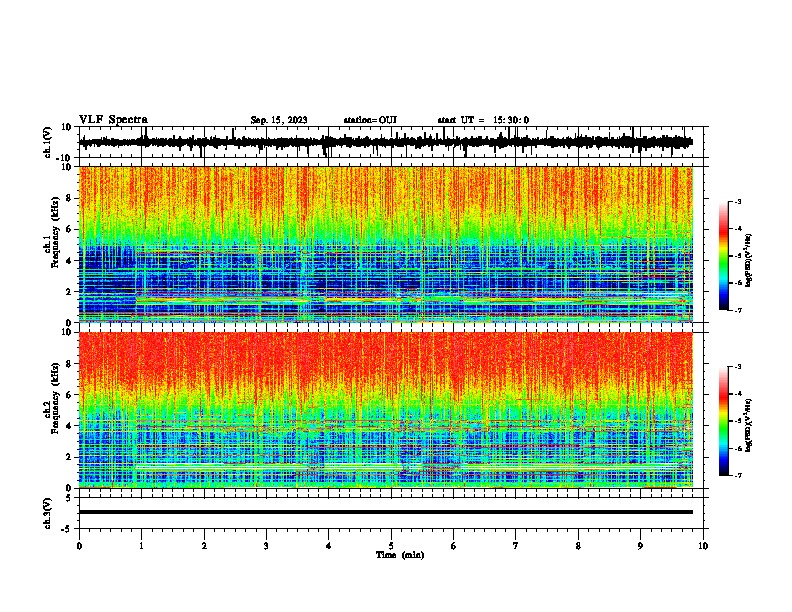Click the flat black ch.3 voltage trace
This screenshot has height=612, width=792.
click(x=386, y=512)
